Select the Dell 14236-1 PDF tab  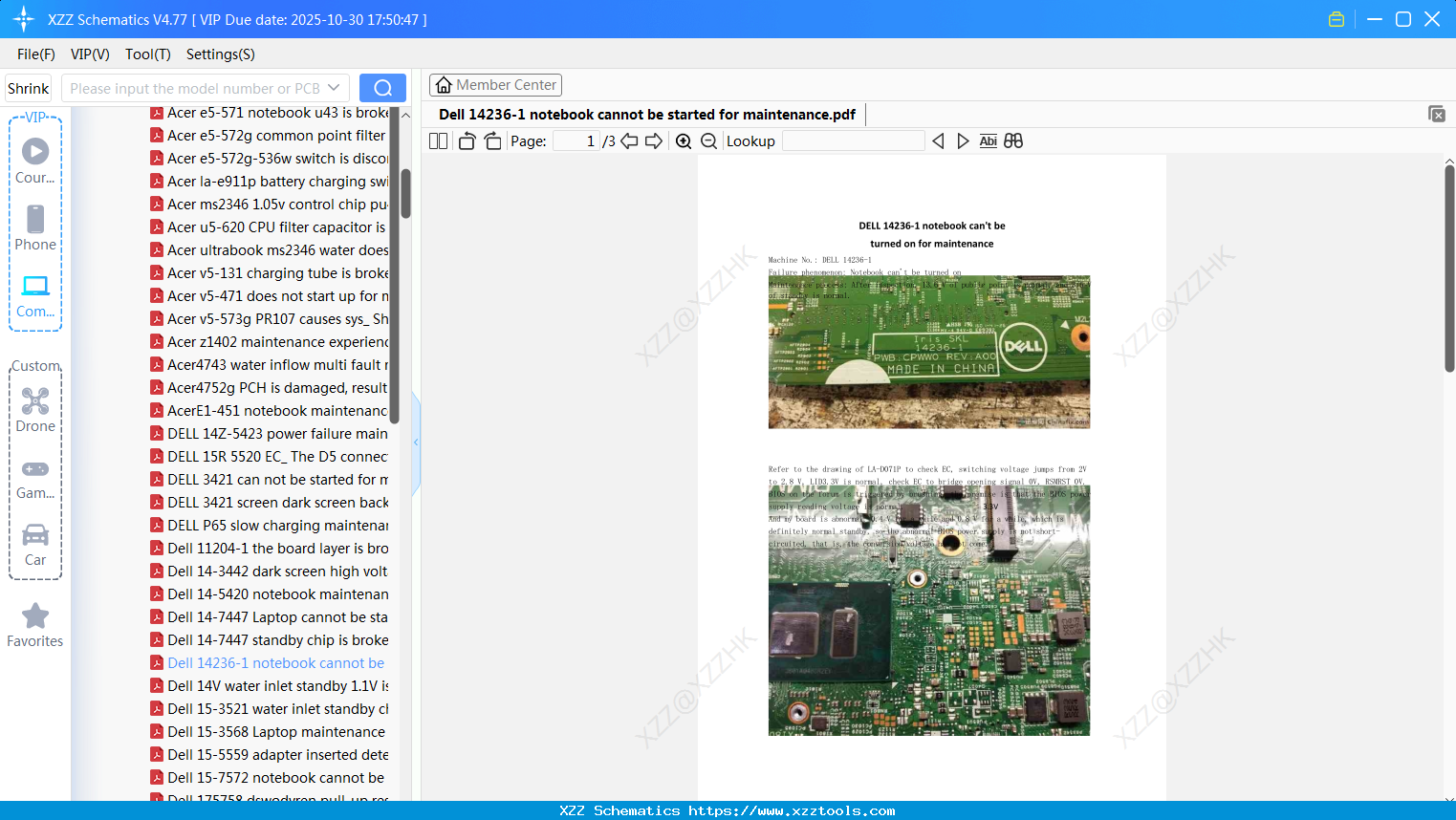tap(647, 115)
